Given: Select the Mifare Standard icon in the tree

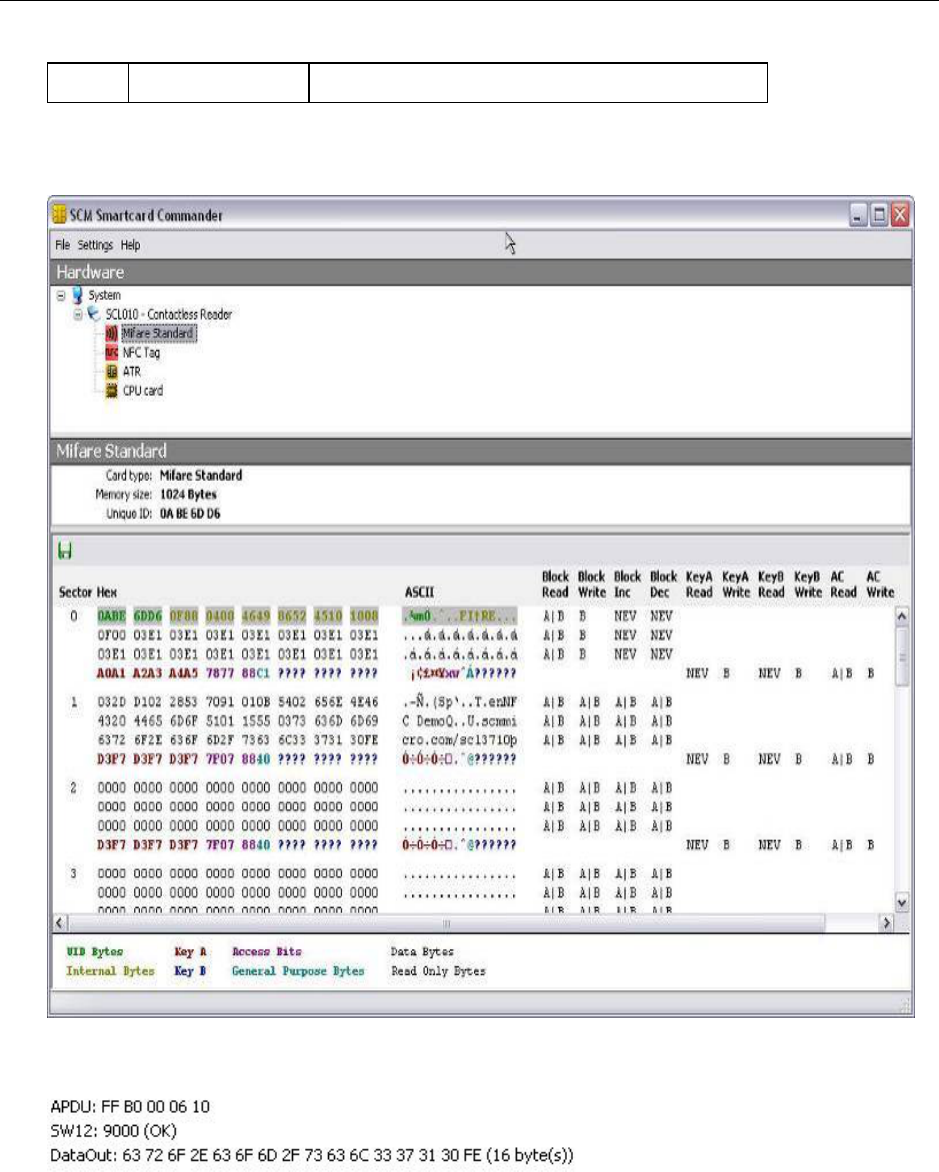Looking at the screenshot, I should click(x=111, y=333).
